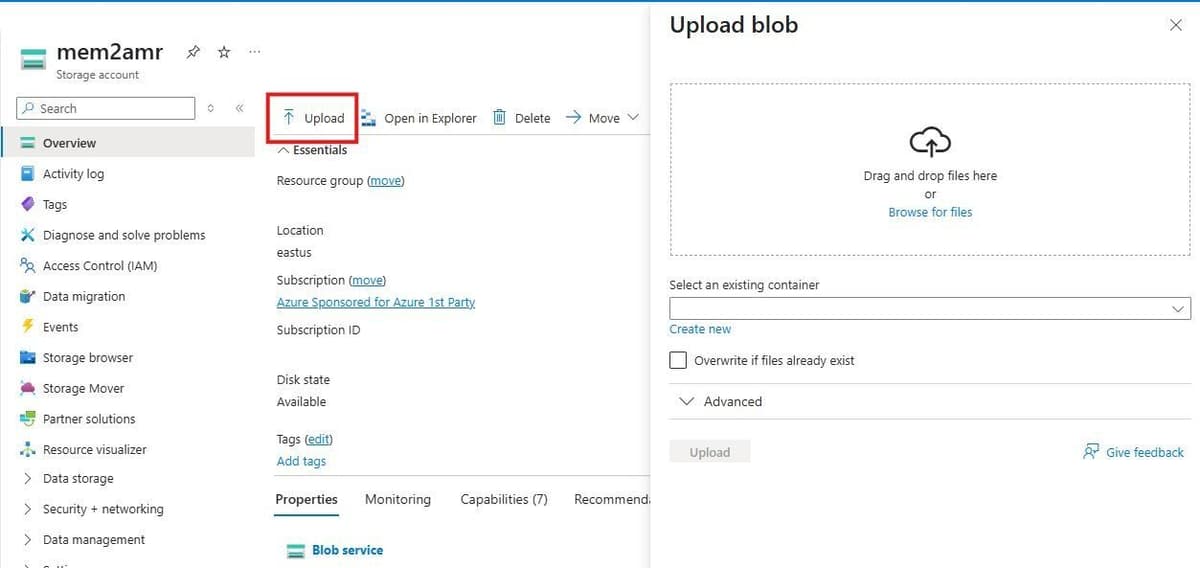Switch to the Monitoring tab
The width and height of the screenshot is (1200, 568).
pyautogui.click(x=397, y=499)
